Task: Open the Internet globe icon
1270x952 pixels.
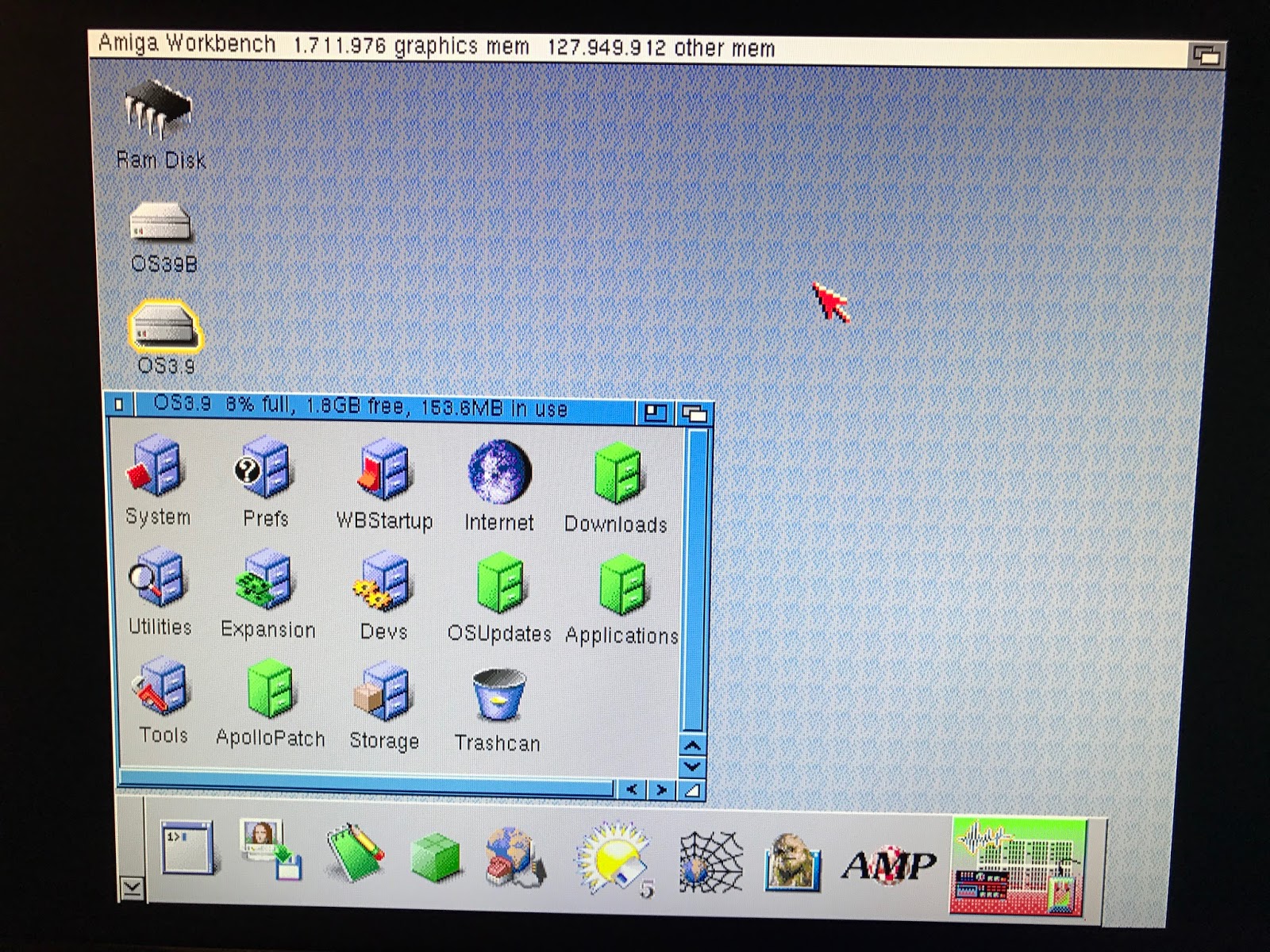Action: pos(499,471)
